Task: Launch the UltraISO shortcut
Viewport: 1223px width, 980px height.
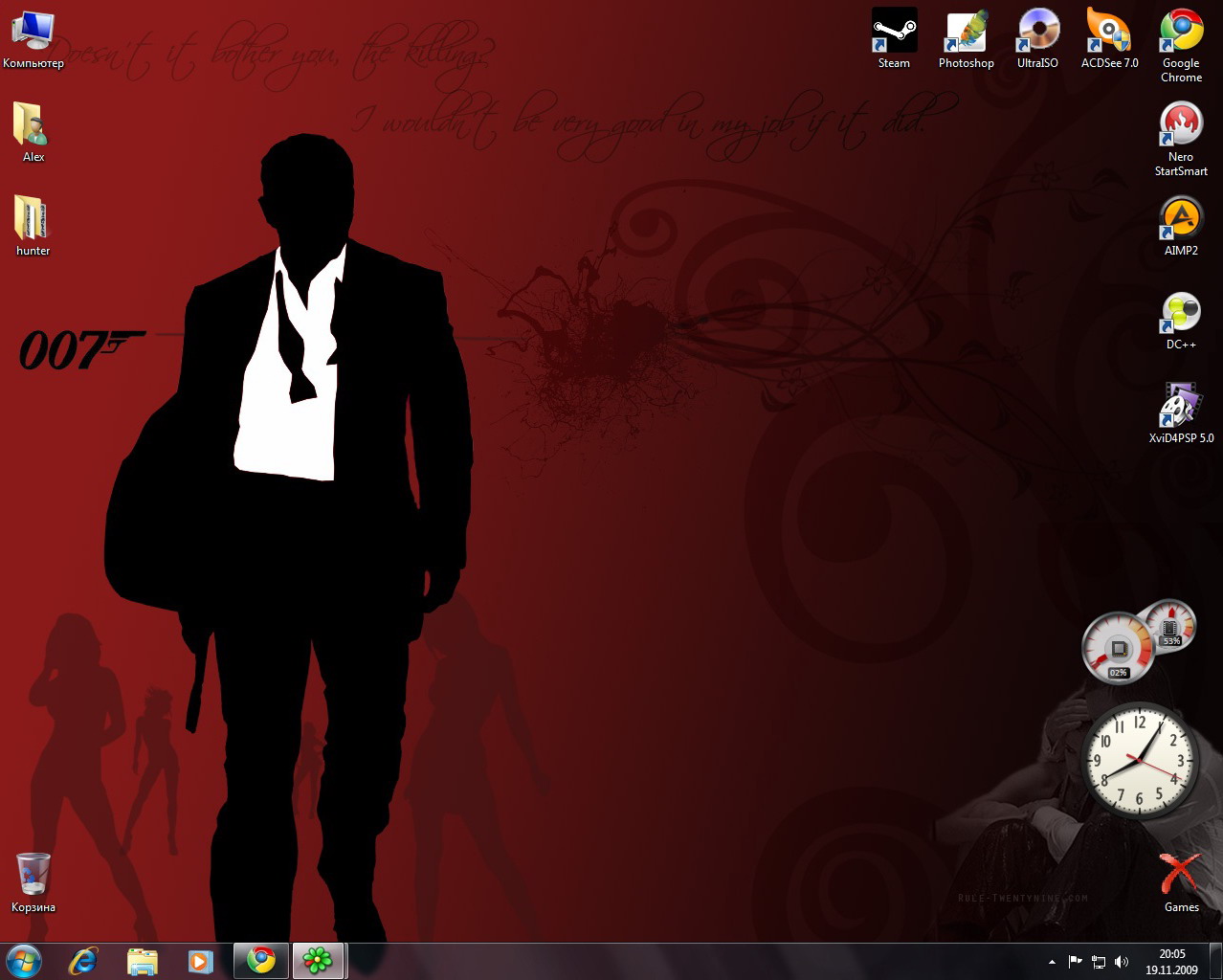Action: [1037, 39]
